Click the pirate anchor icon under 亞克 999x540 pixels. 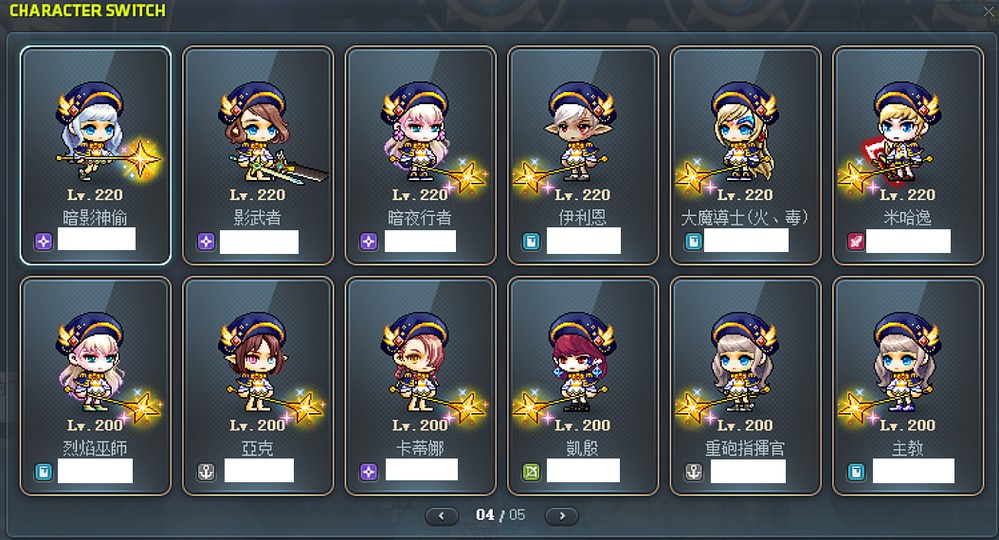click(x=206, y=472)
